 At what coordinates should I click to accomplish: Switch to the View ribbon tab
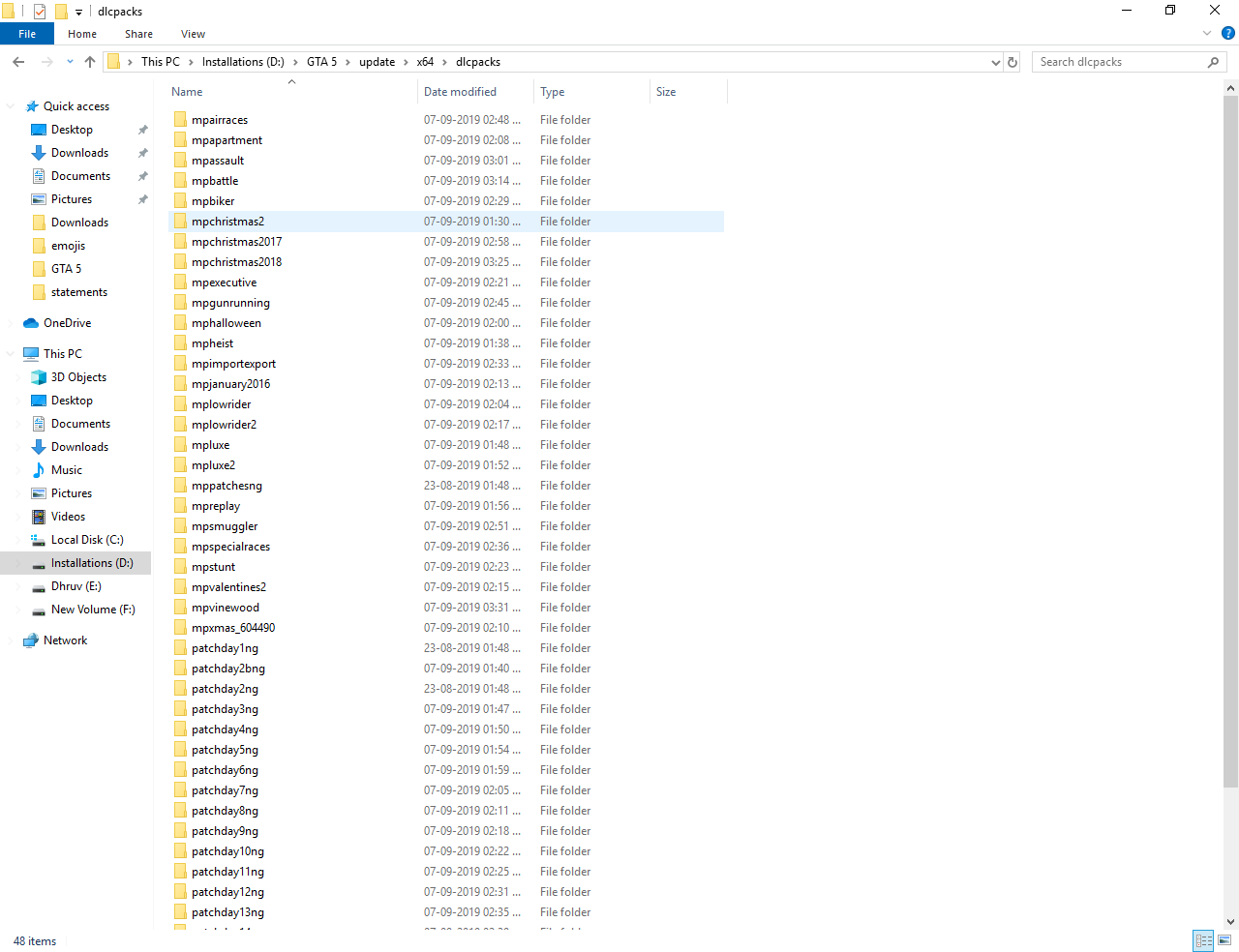point(193,33)
